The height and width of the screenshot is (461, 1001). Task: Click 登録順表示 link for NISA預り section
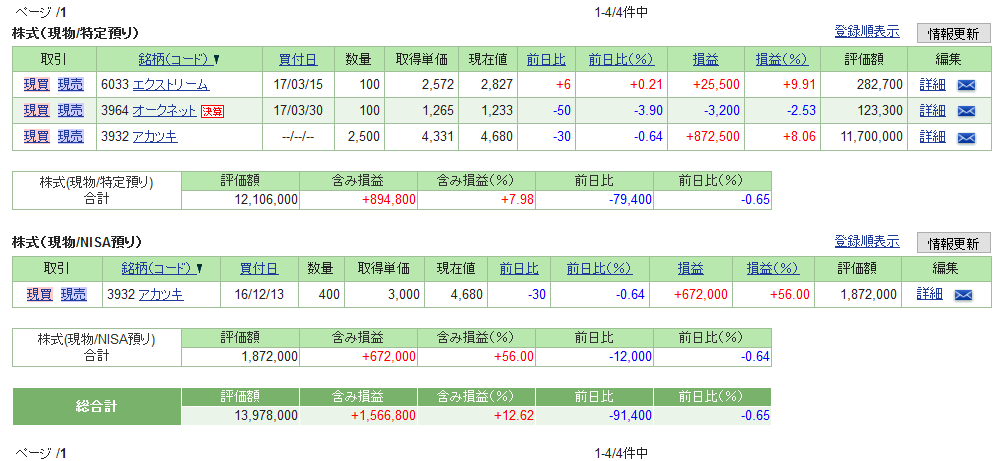point(867,241)
